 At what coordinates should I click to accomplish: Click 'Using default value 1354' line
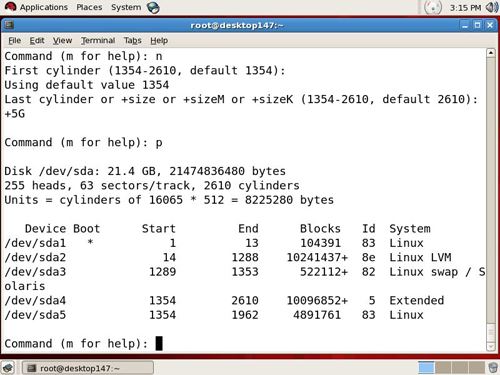[87, 85]
